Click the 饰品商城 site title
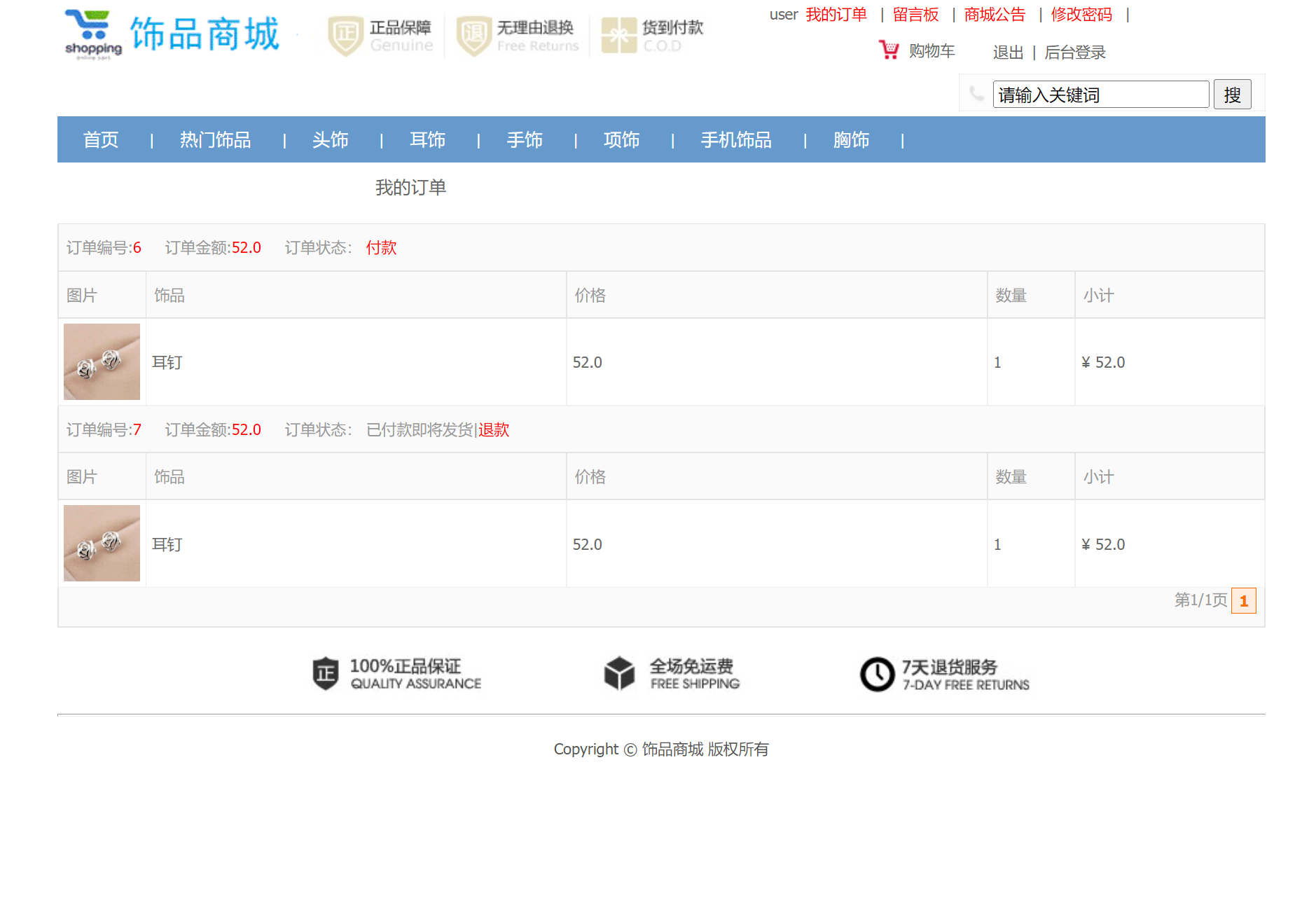The image size is (1316, 898). pyautogui.click(x=205, y=34)
